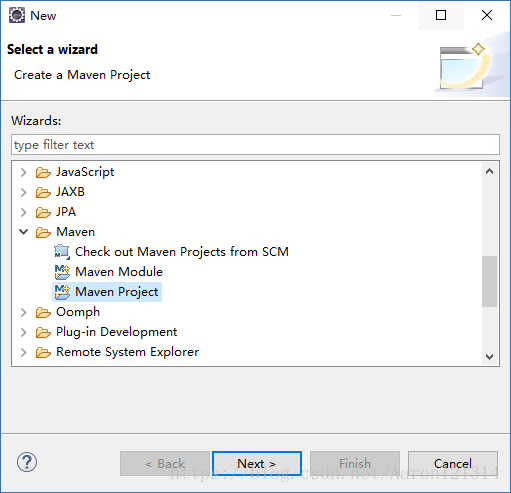Click the Cancel button
Screen dimensions: 511x493
click(x=453, y=463)
